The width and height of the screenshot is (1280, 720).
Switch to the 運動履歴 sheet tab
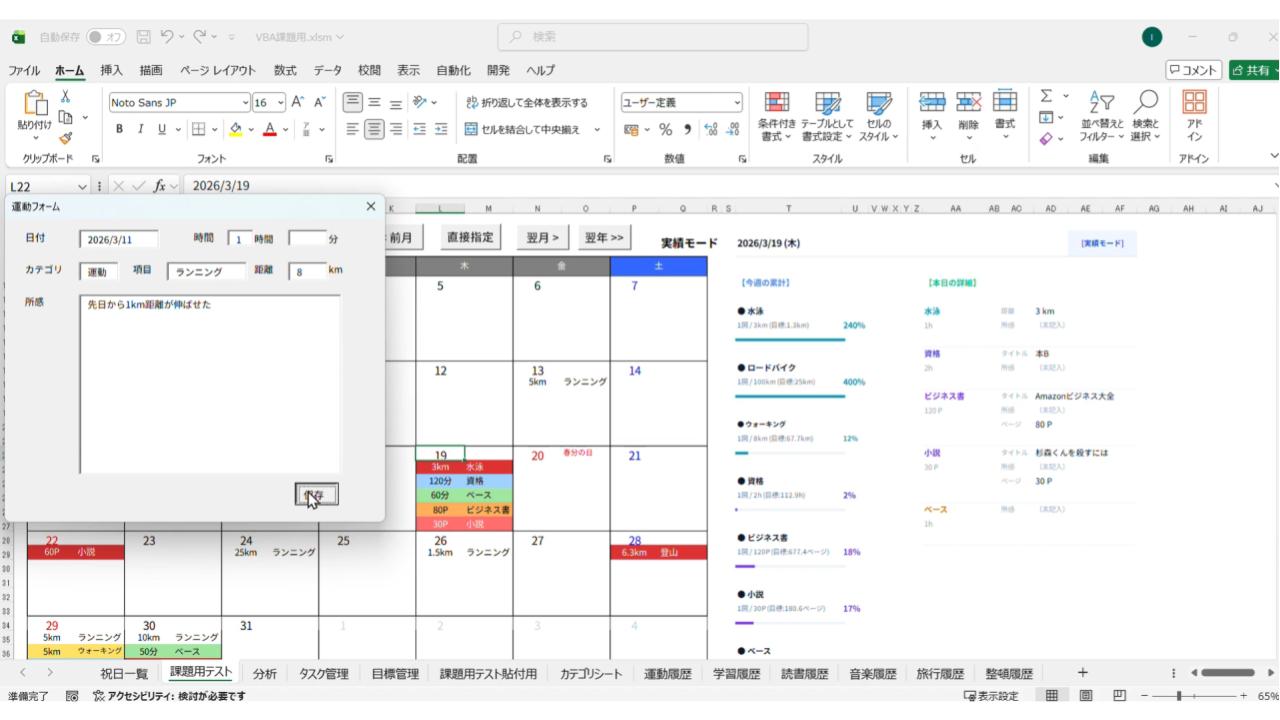pyautogui.click(x=667, y=673)
